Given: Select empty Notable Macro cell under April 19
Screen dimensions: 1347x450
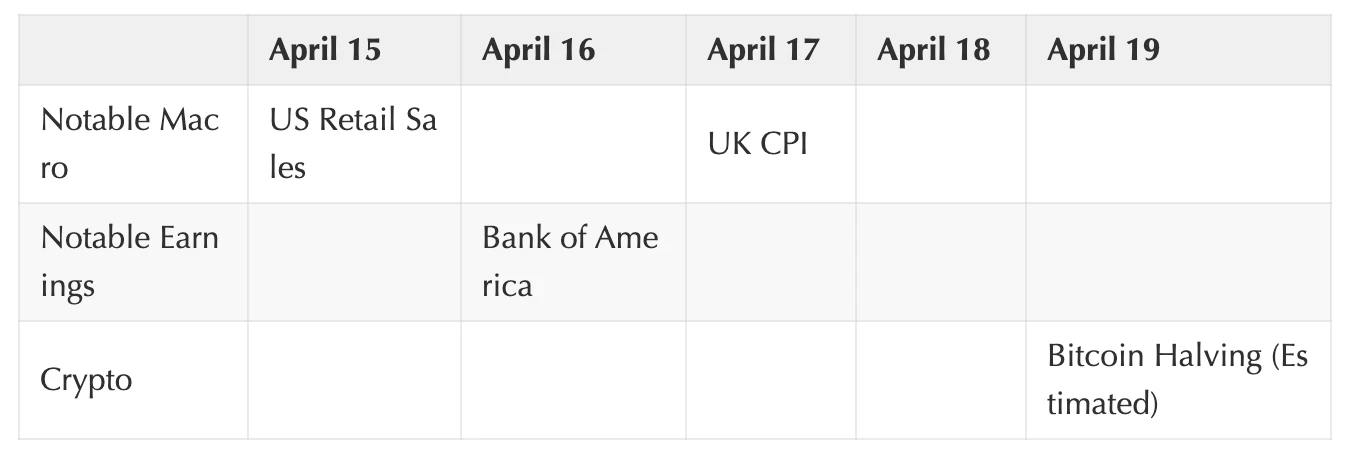Looking at the screenshot, I should click(x=1178, y=144).
